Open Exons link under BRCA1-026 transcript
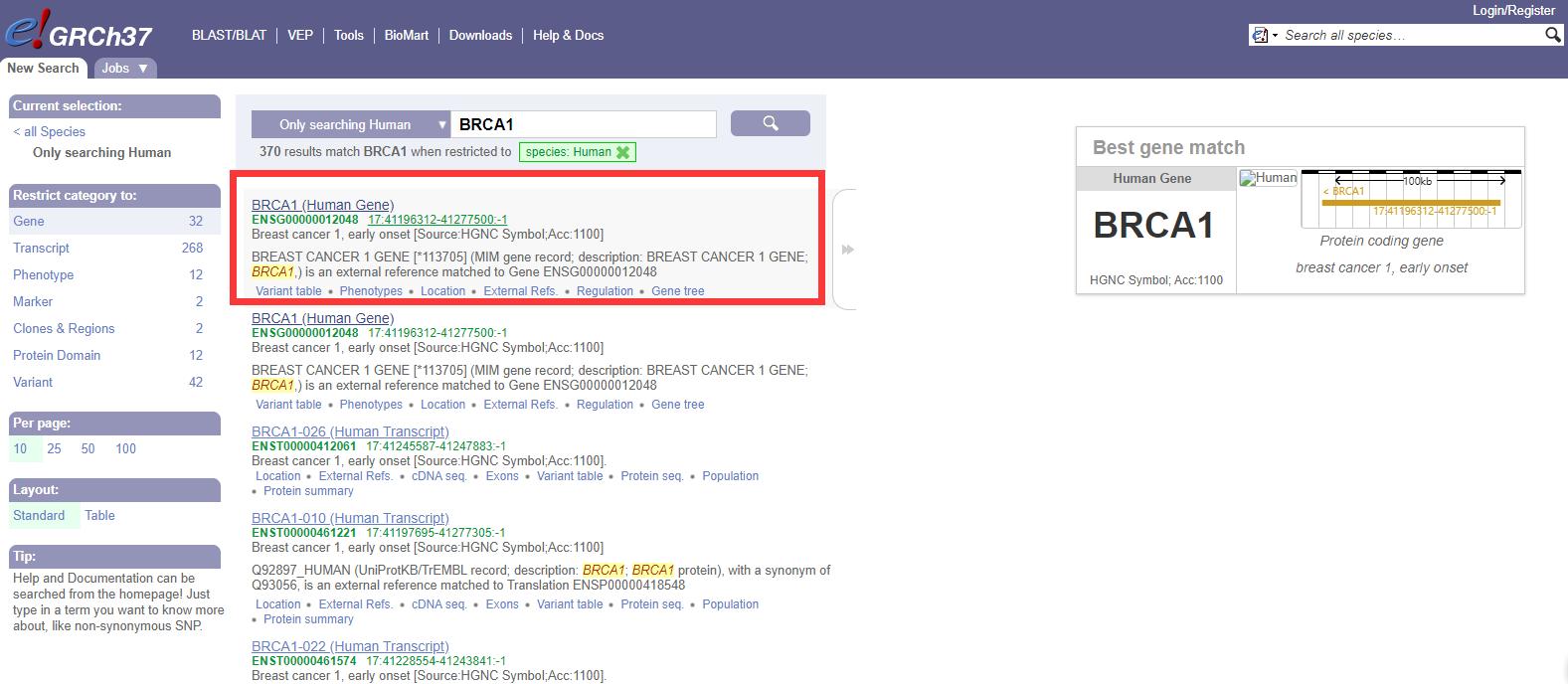The image size is (1568, 684). tap(502, 476)
